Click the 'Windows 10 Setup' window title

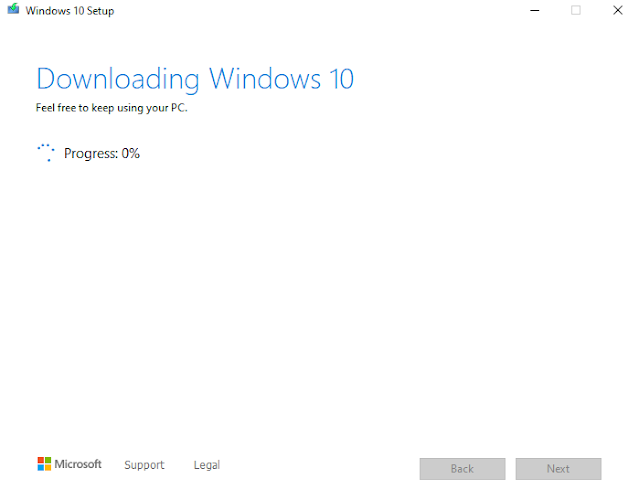[70, 11]
